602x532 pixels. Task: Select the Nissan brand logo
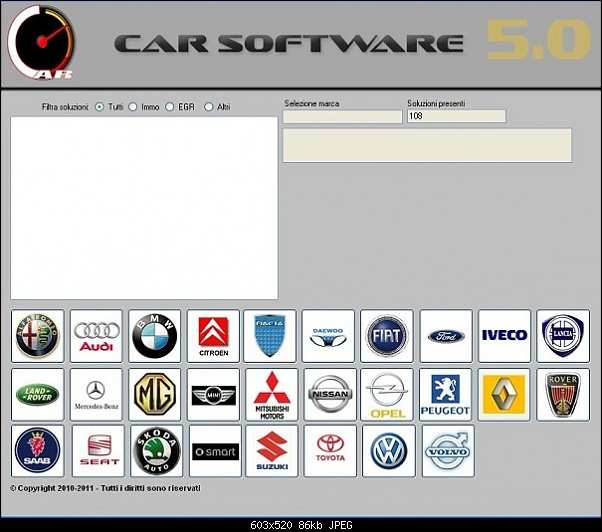point(330,395)
